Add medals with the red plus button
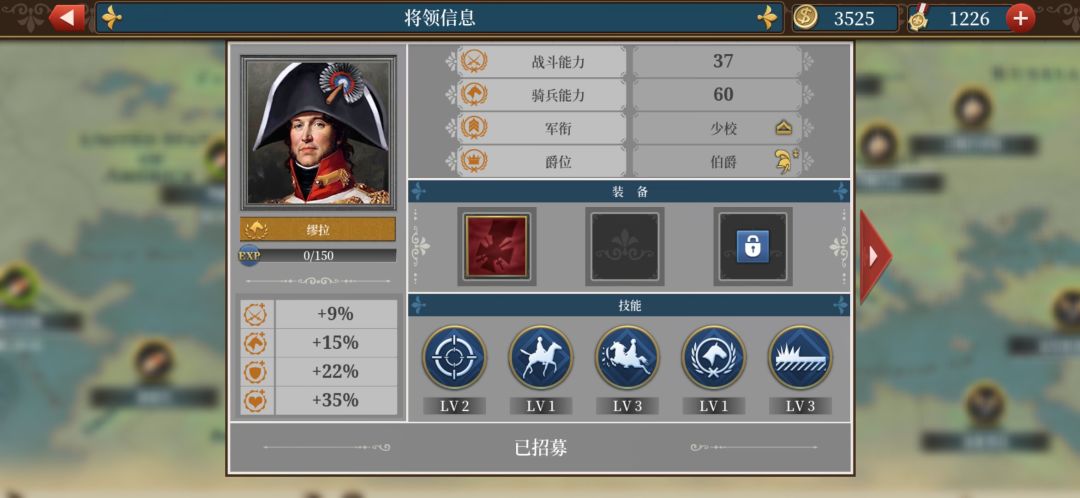 click(1020, 19)
